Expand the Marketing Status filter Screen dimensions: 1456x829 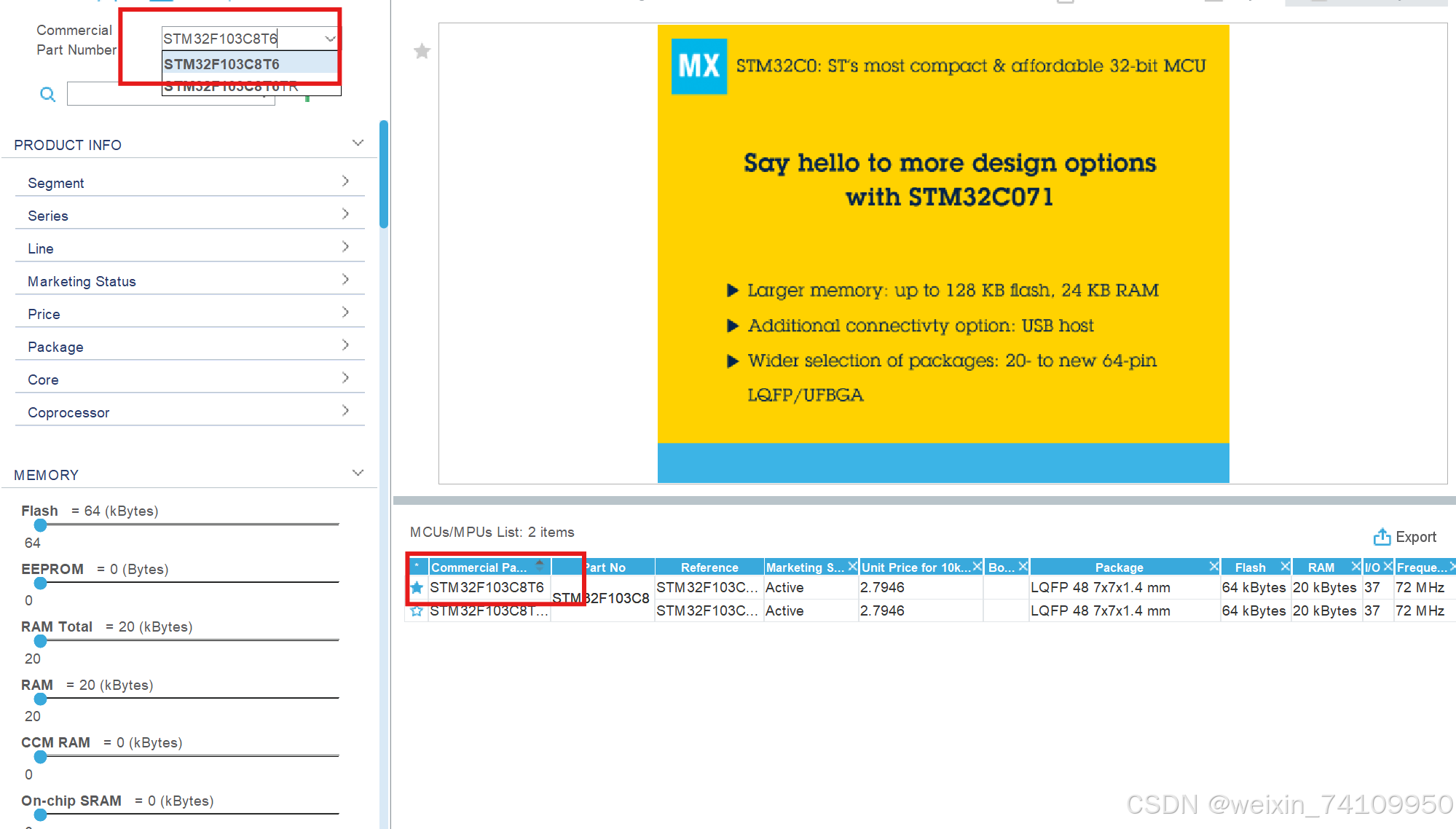click(345, 280)
